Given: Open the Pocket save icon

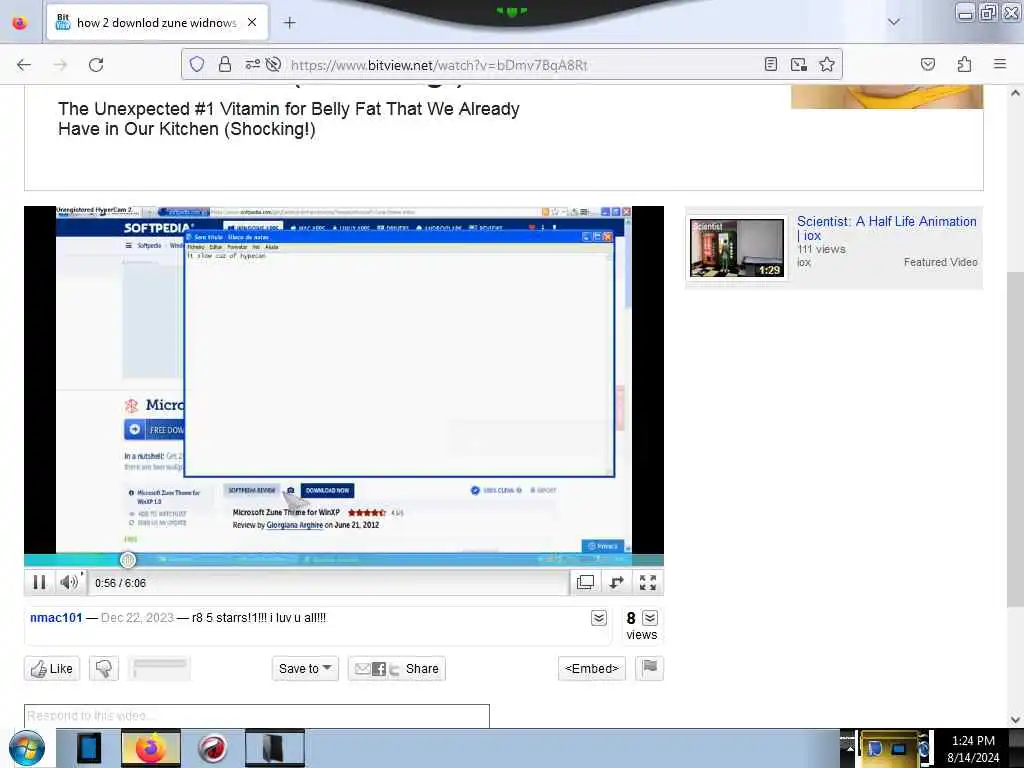Looking at the screenshot, I should [x=927, y=64].
